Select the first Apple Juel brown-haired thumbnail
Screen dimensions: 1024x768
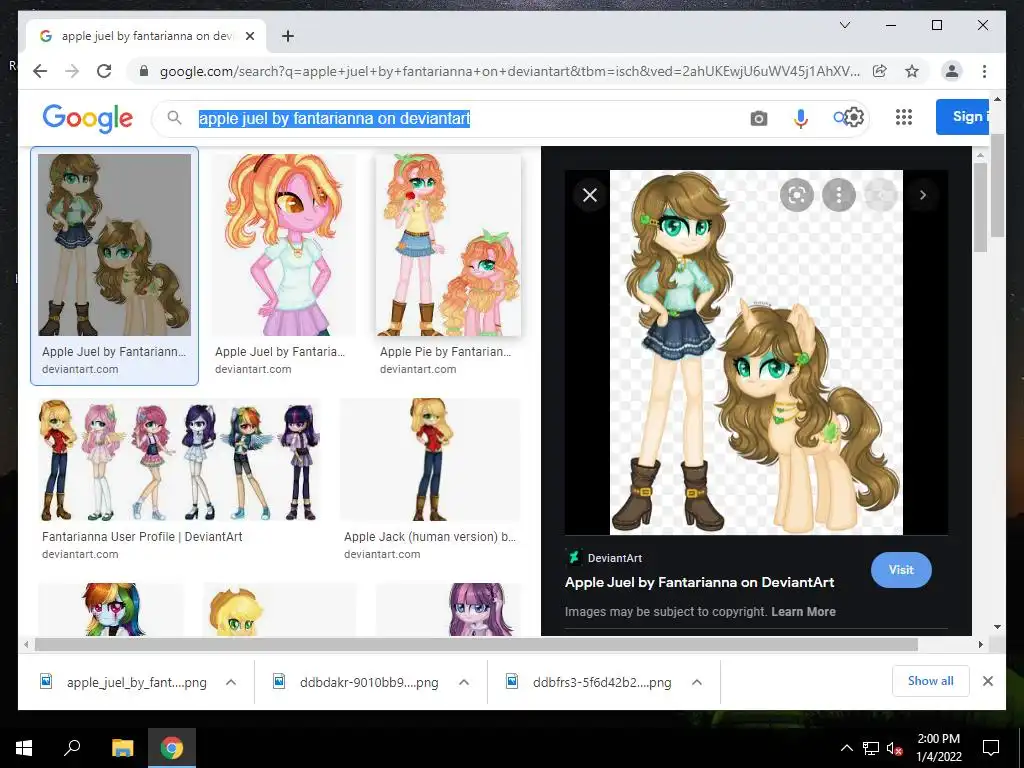[114, 245]
